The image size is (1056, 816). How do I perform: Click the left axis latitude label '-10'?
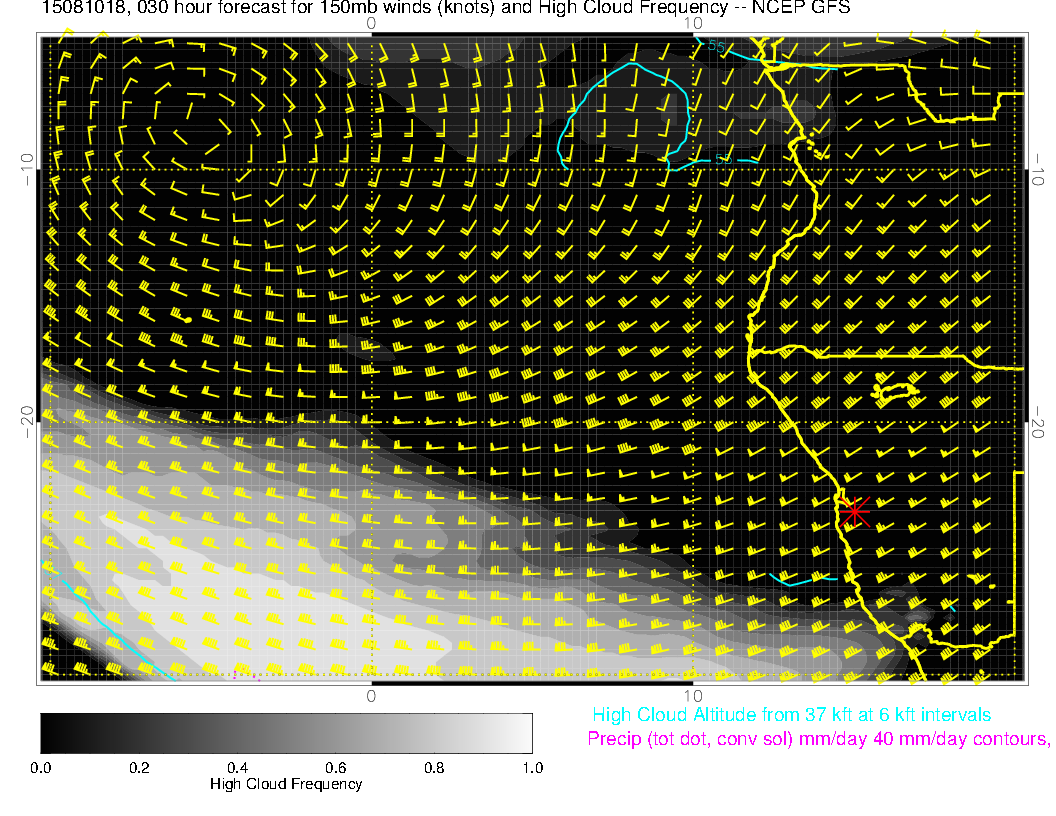[26, 169]
